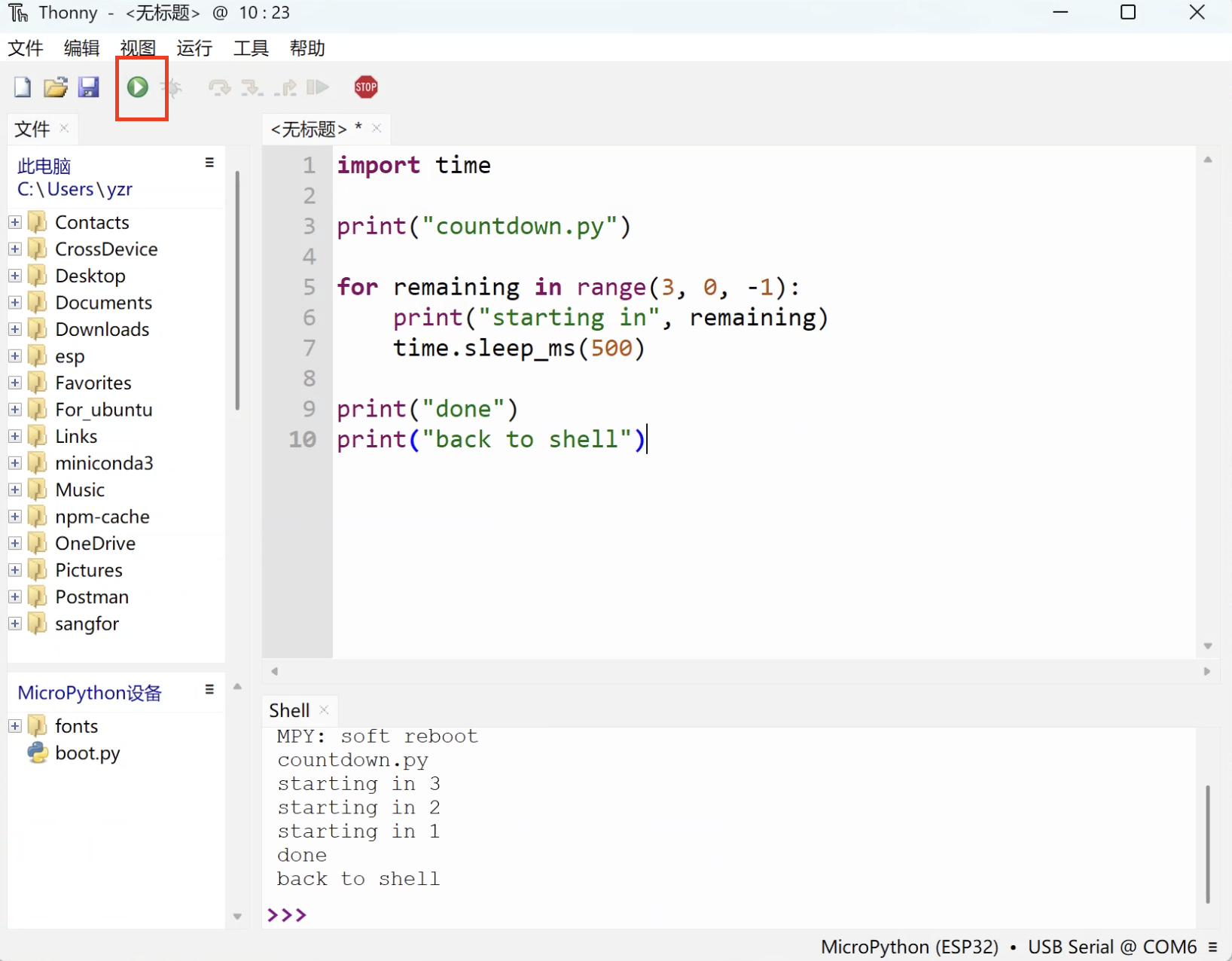Open the local files panel hamburger menu

[x=209, y=163]
